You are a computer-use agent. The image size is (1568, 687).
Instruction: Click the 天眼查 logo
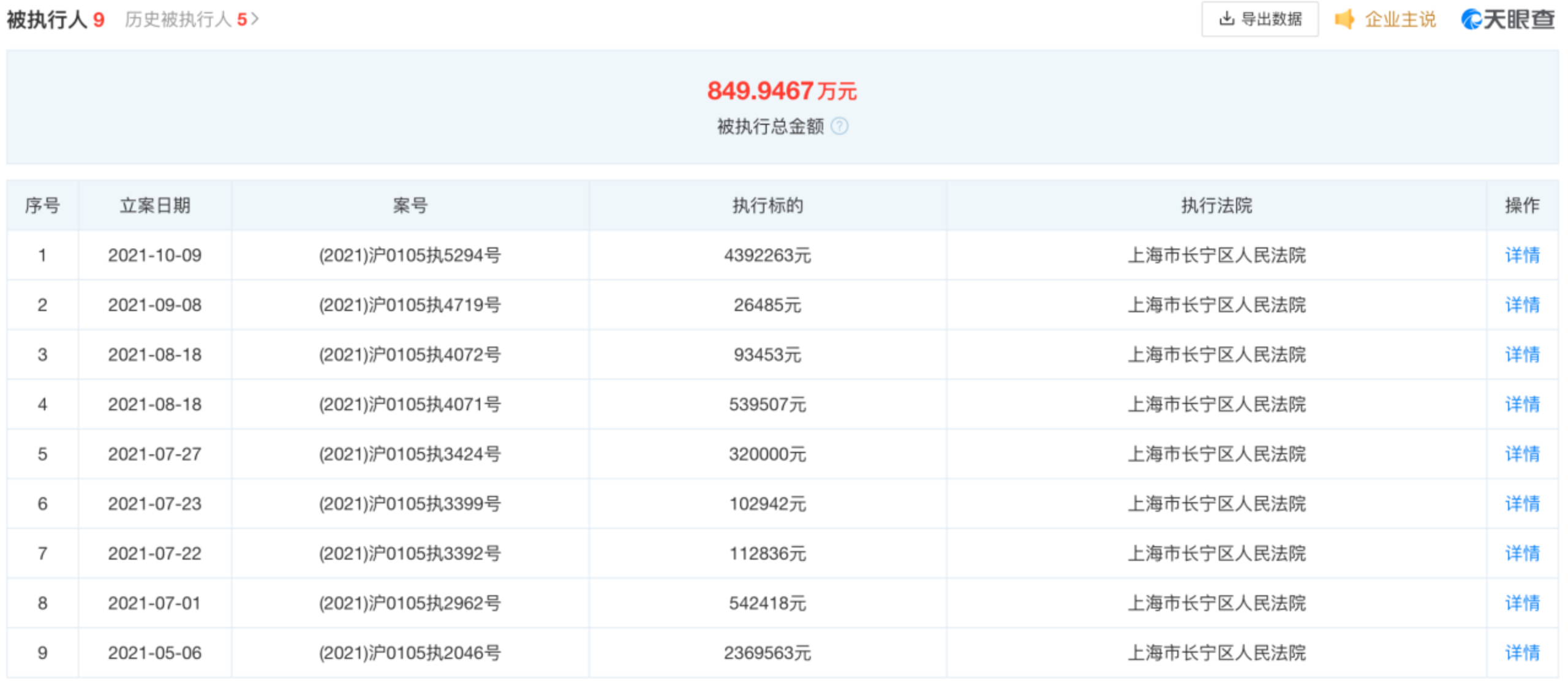[1507, 20]
